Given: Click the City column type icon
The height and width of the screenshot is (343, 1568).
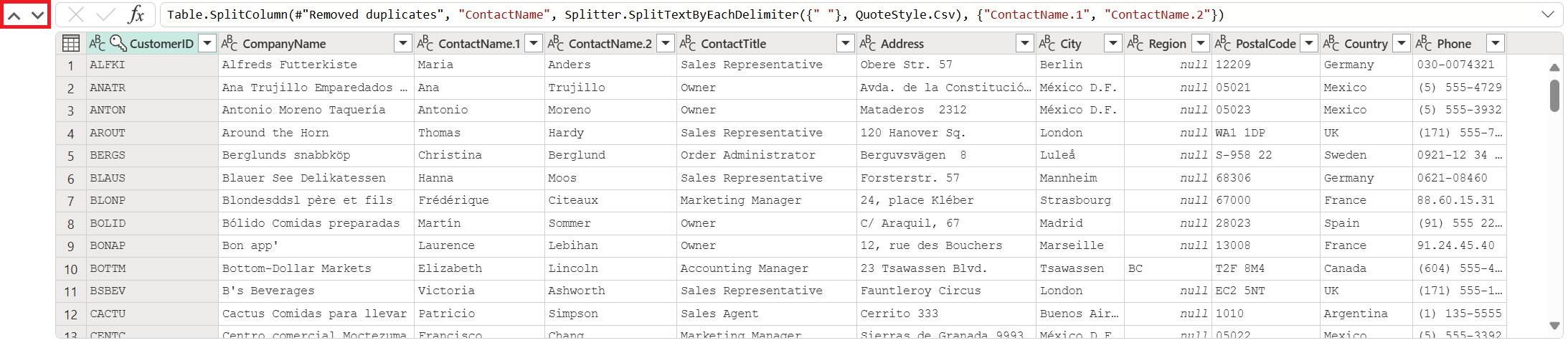Looking at the screenshot, I should tap(1047, 44).
